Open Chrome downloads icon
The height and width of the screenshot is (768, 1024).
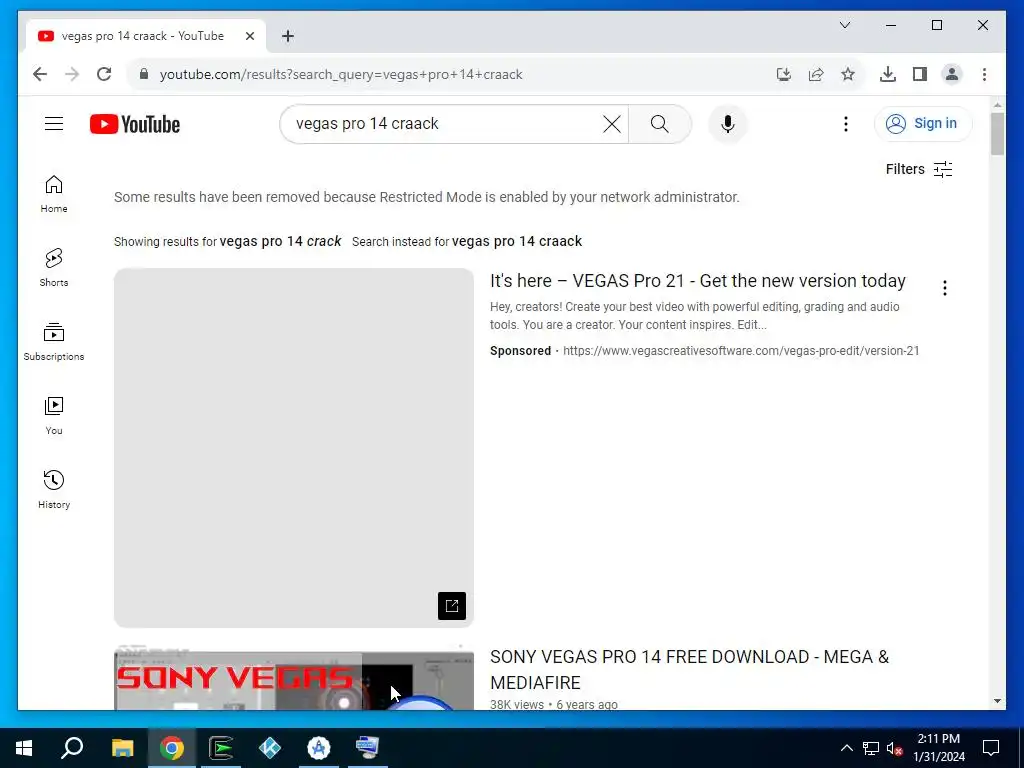(888, 74)
